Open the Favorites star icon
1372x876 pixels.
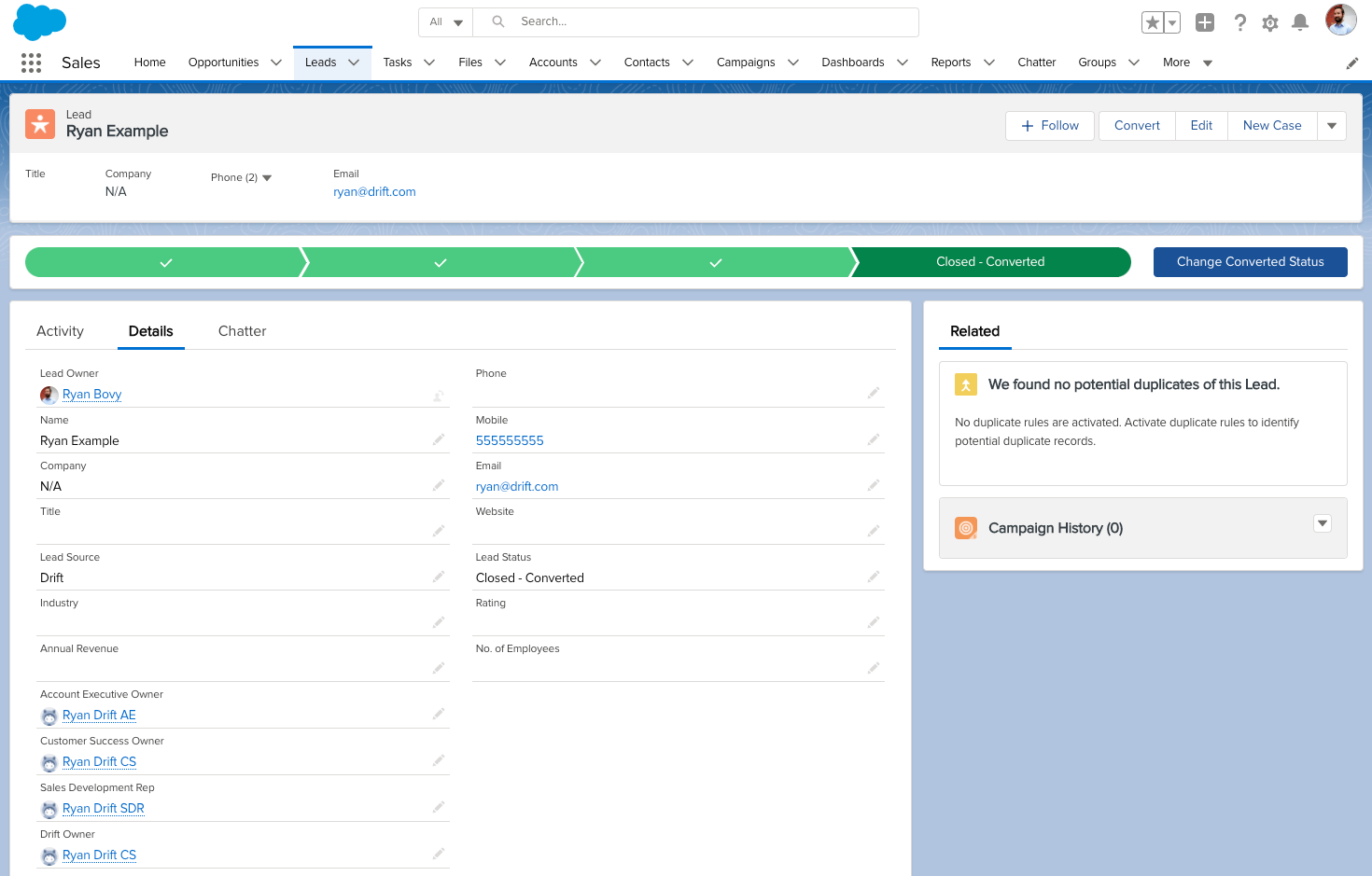click(1153, 22)
